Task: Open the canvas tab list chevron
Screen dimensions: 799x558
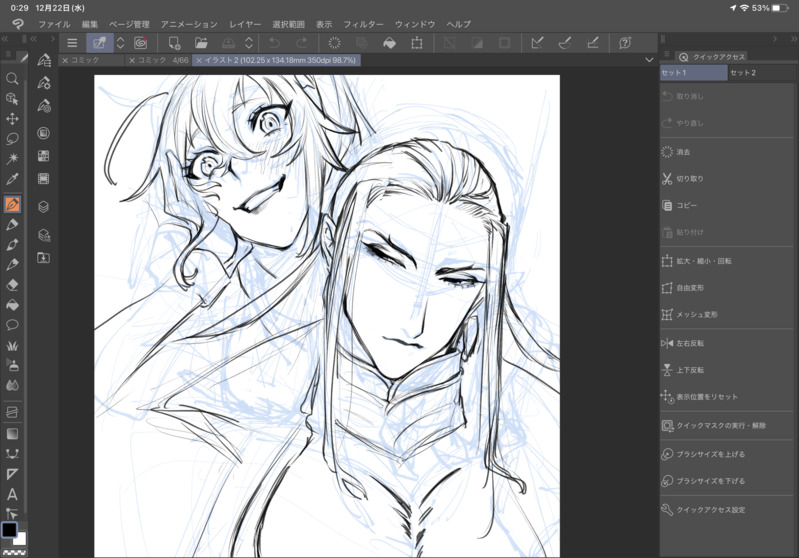Action: [x=649, y=60]
